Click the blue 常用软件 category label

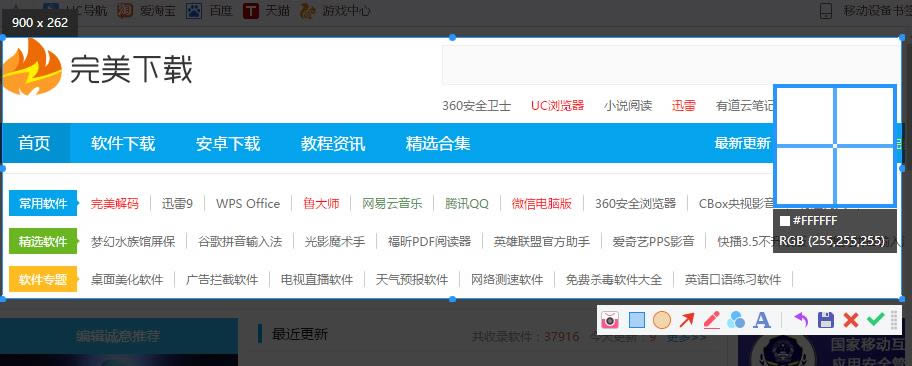(43, 204)
